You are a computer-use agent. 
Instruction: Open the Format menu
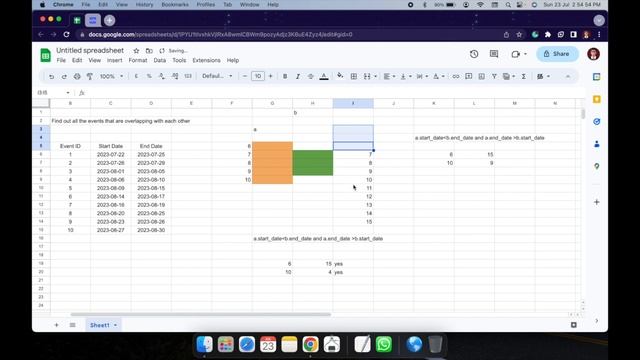(138, 60)
